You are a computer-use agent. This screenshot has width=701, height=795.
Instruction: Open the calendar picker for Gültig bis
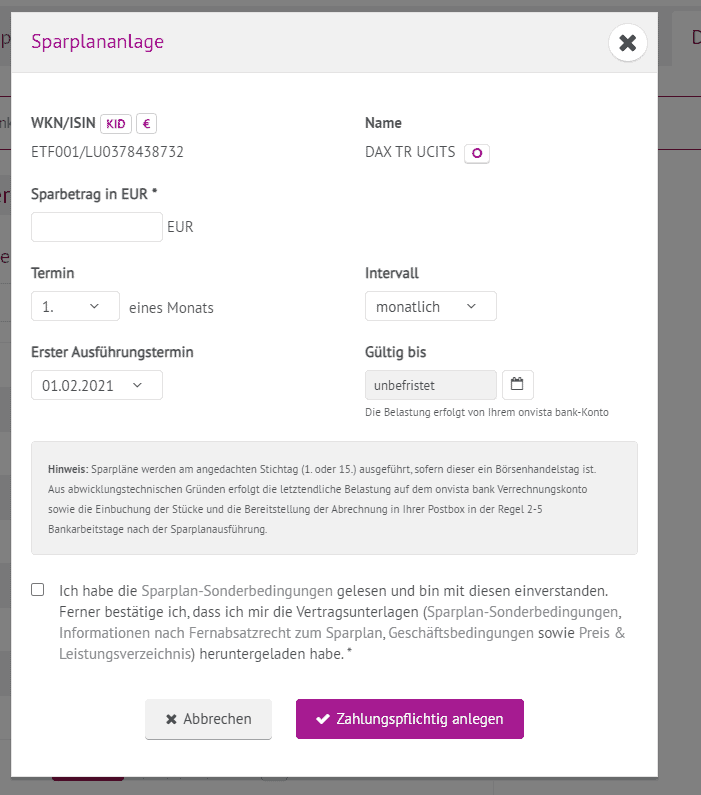(518, 385)
